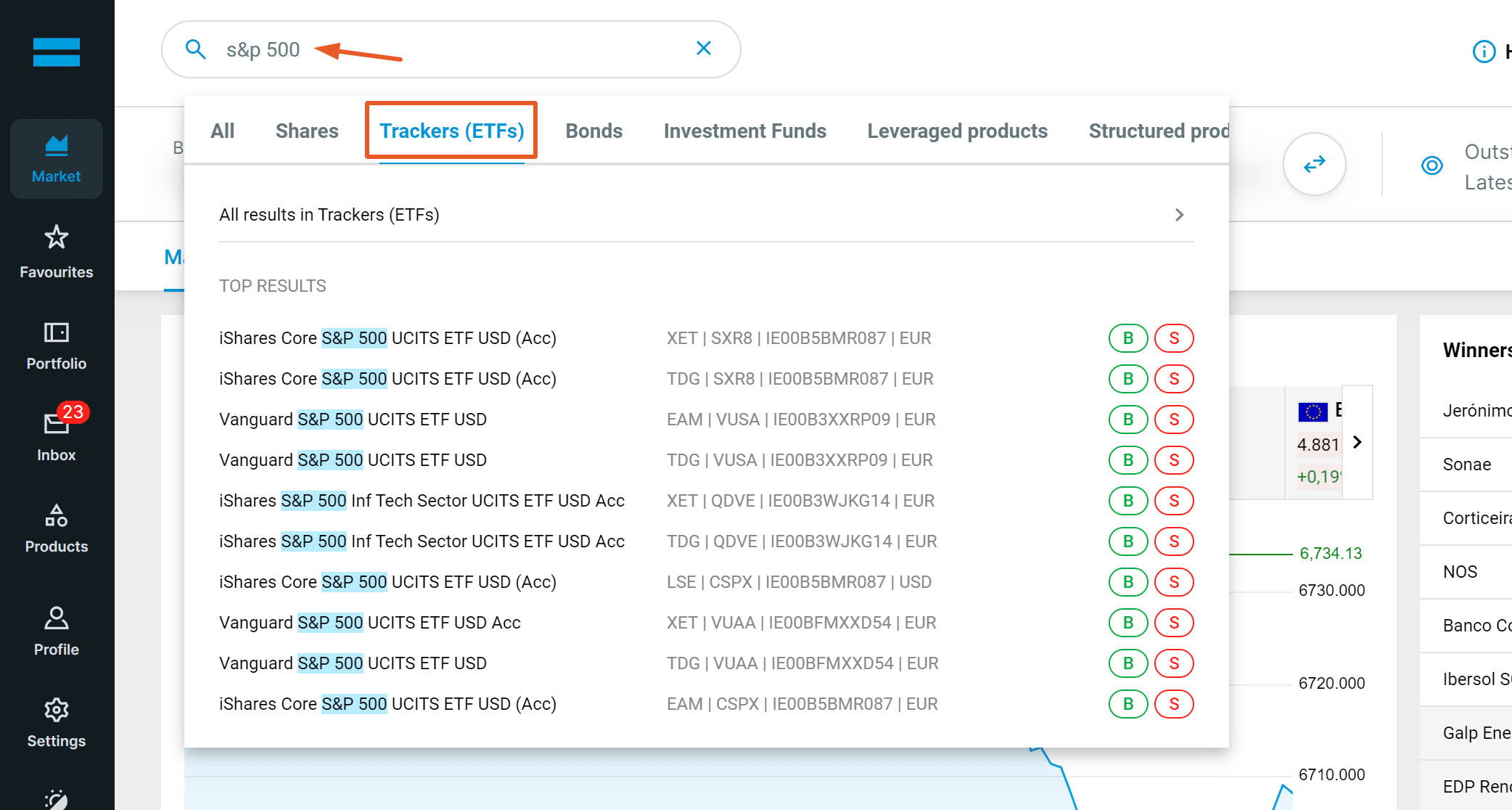Select the Bonds search tab
This screenshot has width=1512, height=810.
coord(594,131)
